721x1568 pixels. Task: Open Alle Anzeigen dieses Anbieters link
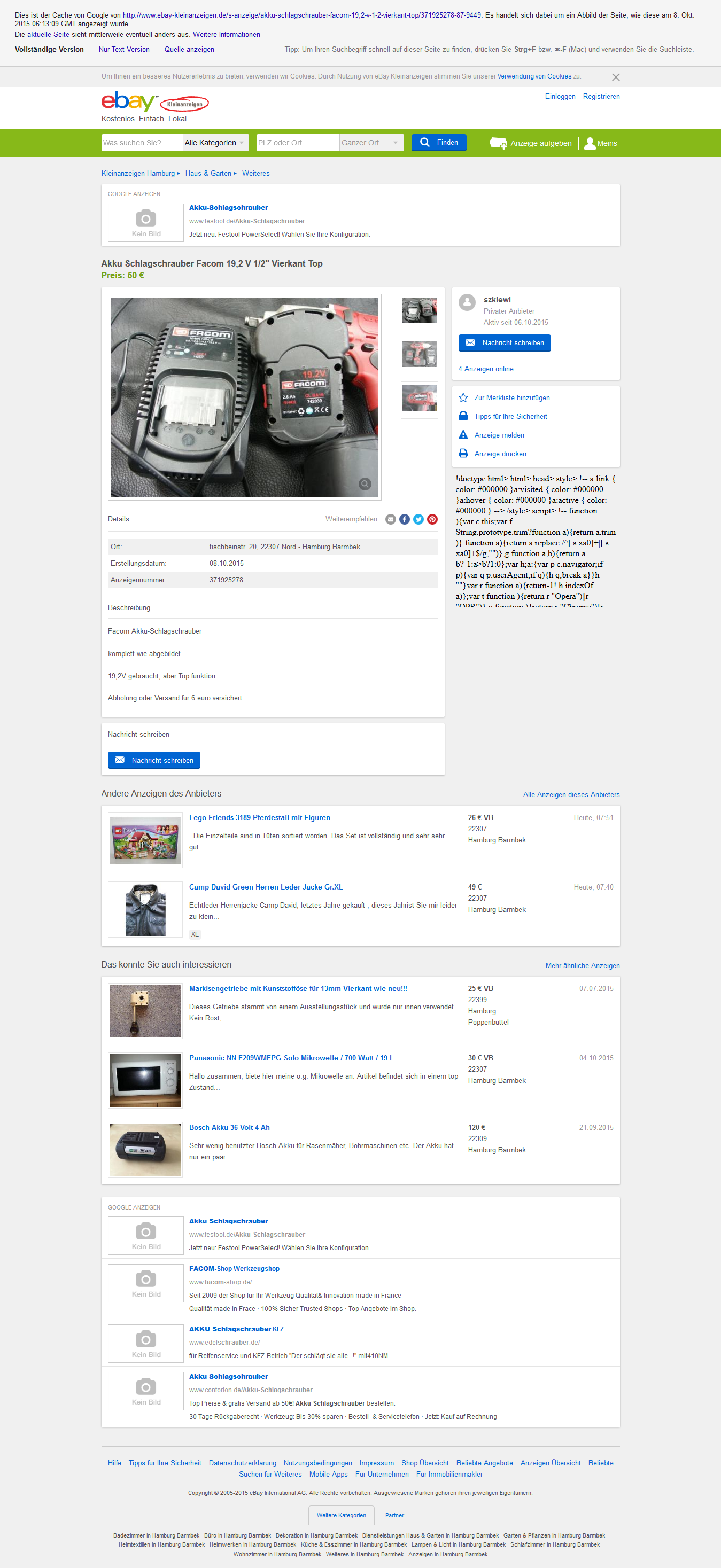point(571,795)
